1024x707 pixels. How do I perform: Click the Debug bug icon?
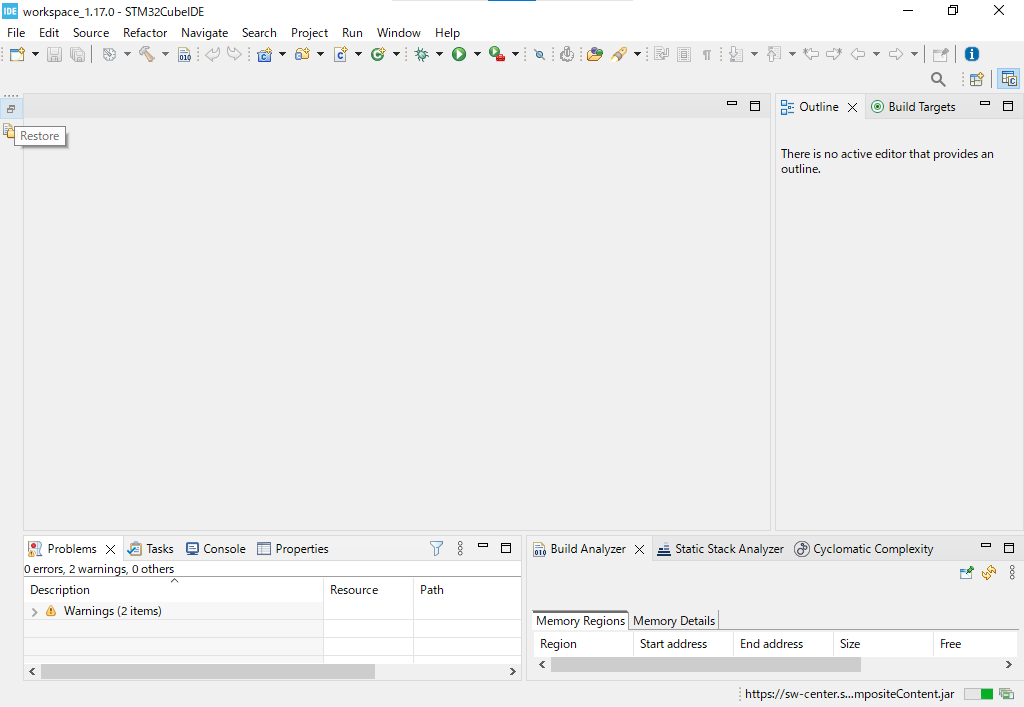(422, 54)
